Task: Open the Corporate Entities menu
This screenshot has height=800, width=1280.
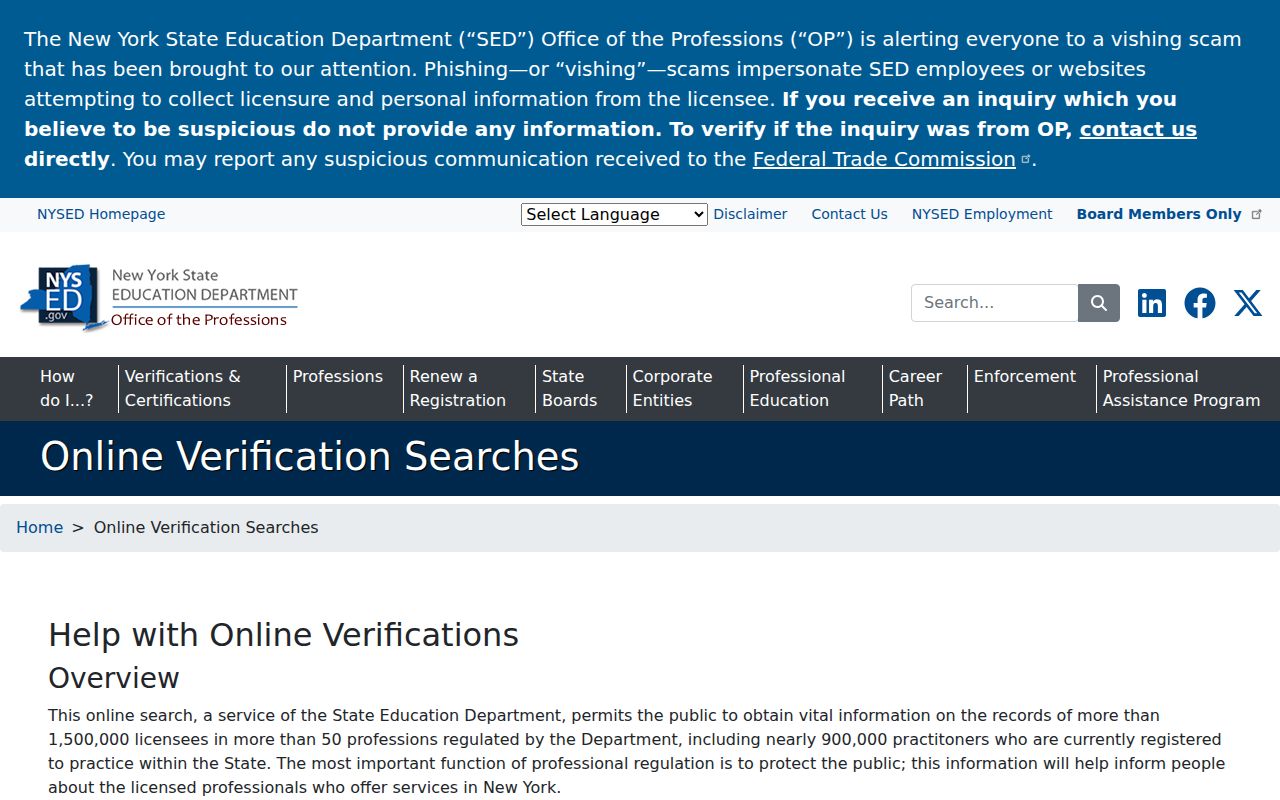Action: point(673,388)
